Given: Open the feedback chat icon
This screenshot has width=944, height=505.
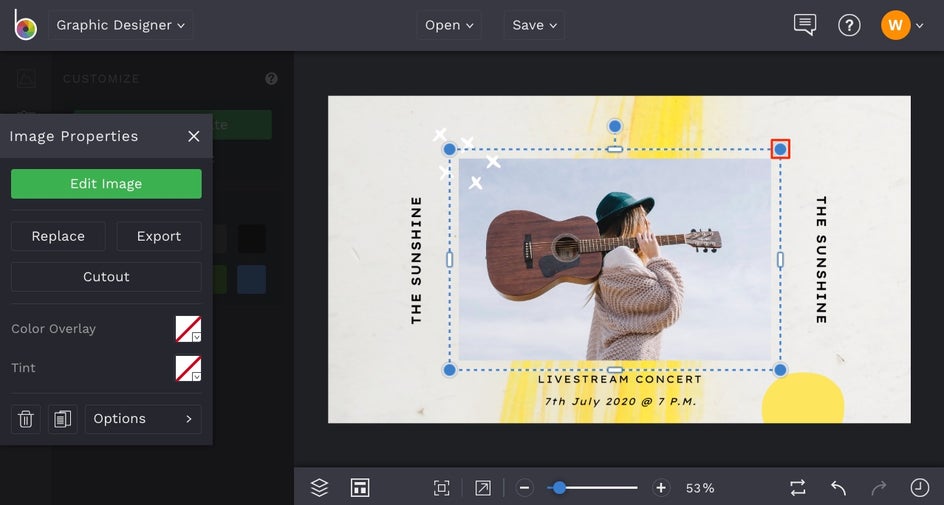Looking at the screenshot, I should click(x=805, y=25).
